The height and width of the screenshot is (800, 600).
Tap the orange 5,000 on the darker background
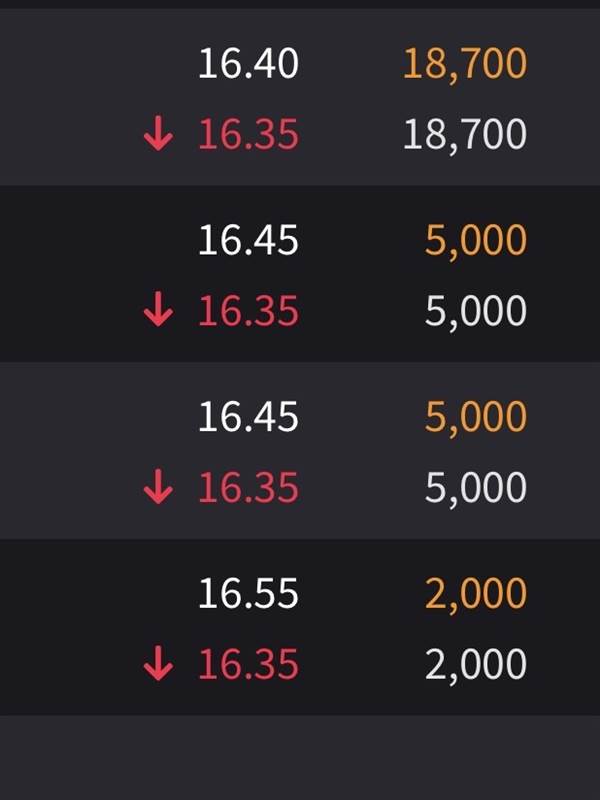[476, 241]
